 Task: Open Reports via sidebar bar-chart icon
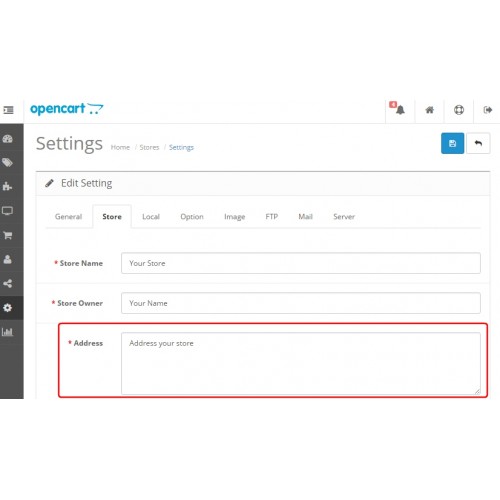pyautogui.click(x=7, y=332)
